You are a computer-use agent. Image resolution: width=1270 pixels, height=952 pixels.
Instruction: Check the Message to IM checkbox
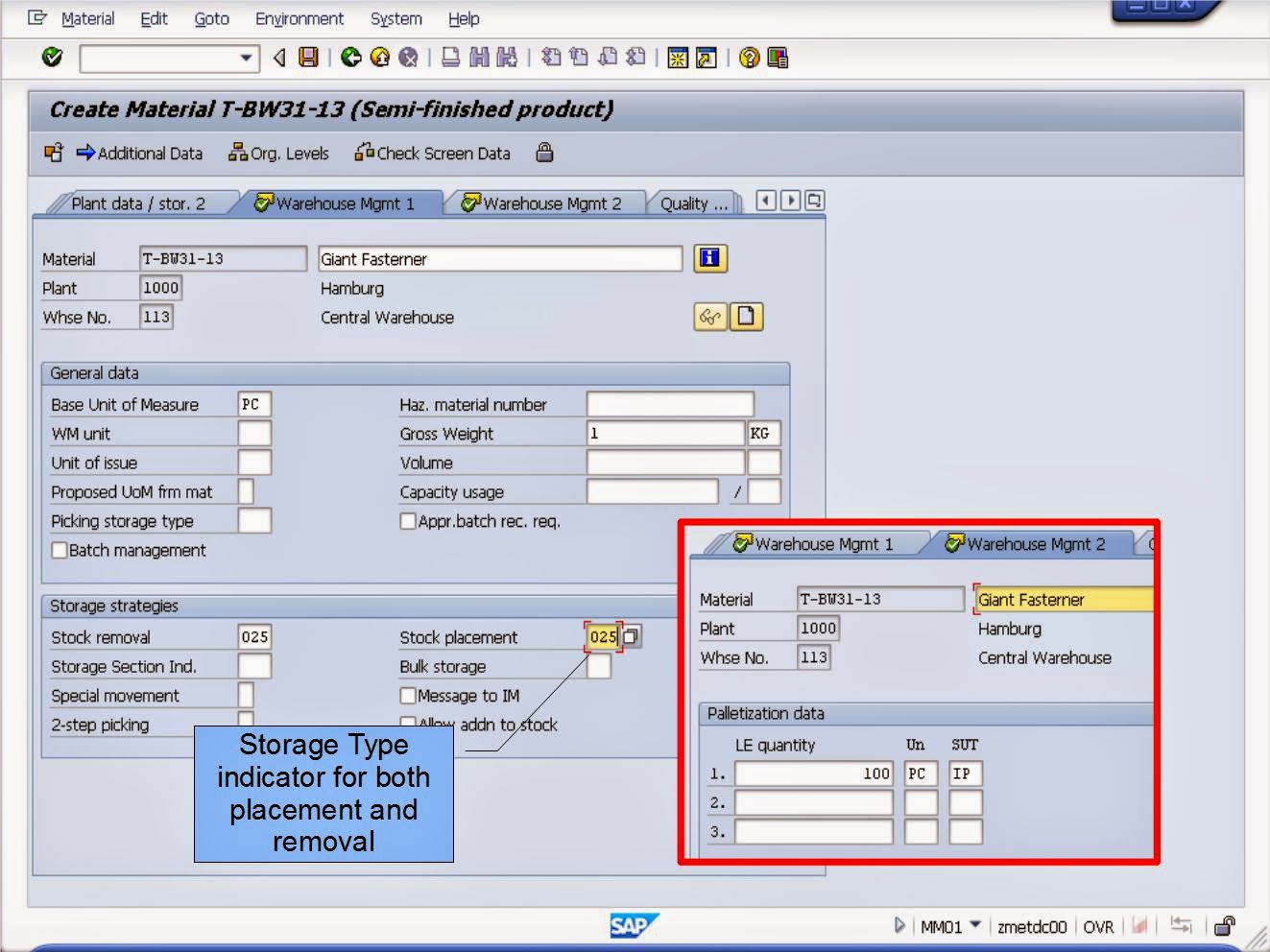click(x=408, y=696)
